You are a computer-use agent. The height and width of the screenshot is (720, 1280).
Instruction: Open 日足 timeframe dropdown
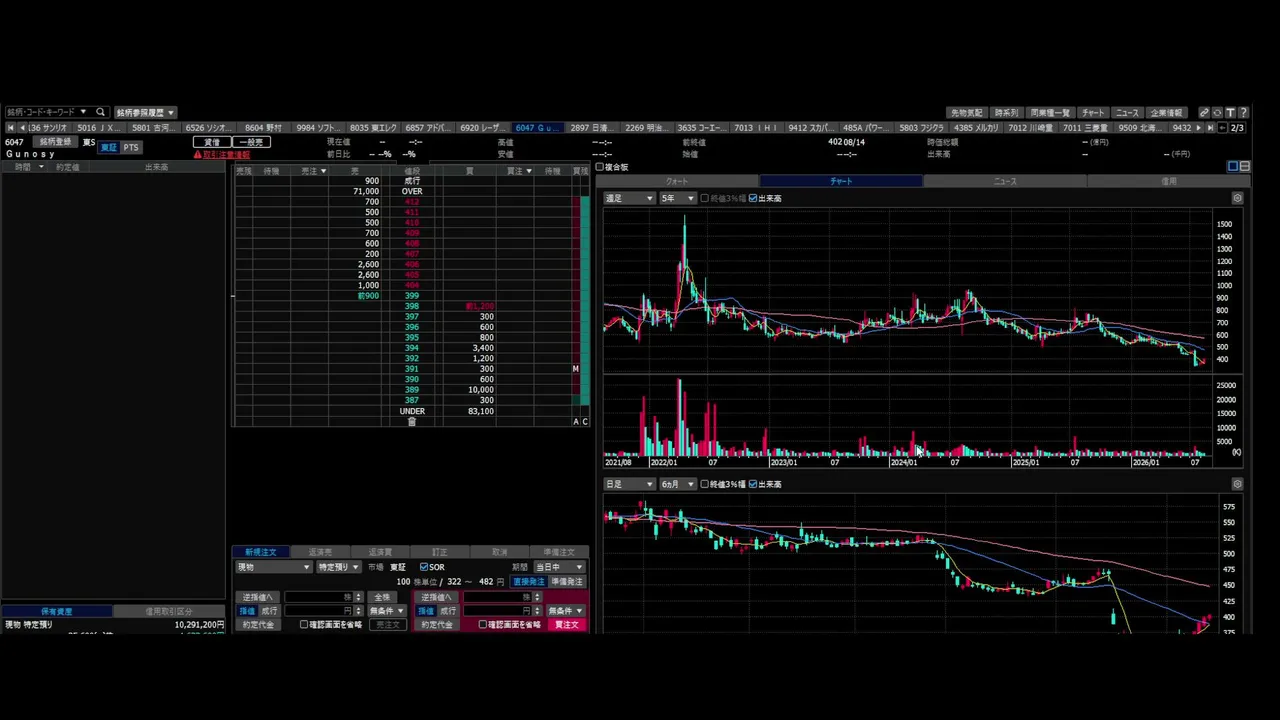coord(629,484)
